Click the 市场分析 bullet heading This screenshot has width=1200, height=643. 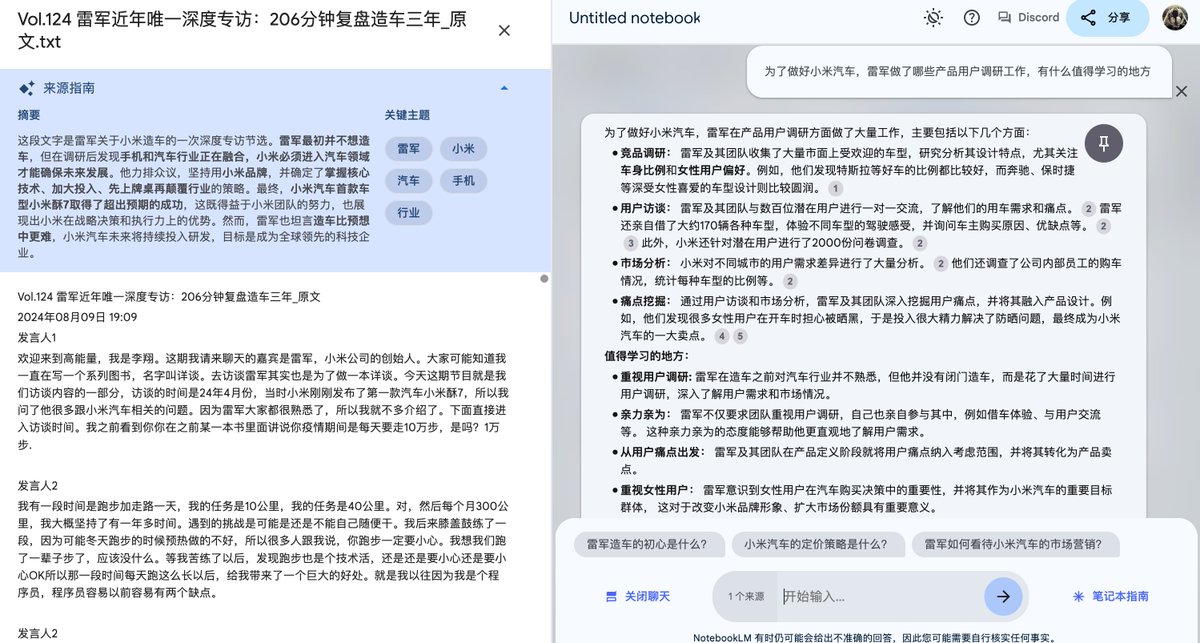[645, 263]
